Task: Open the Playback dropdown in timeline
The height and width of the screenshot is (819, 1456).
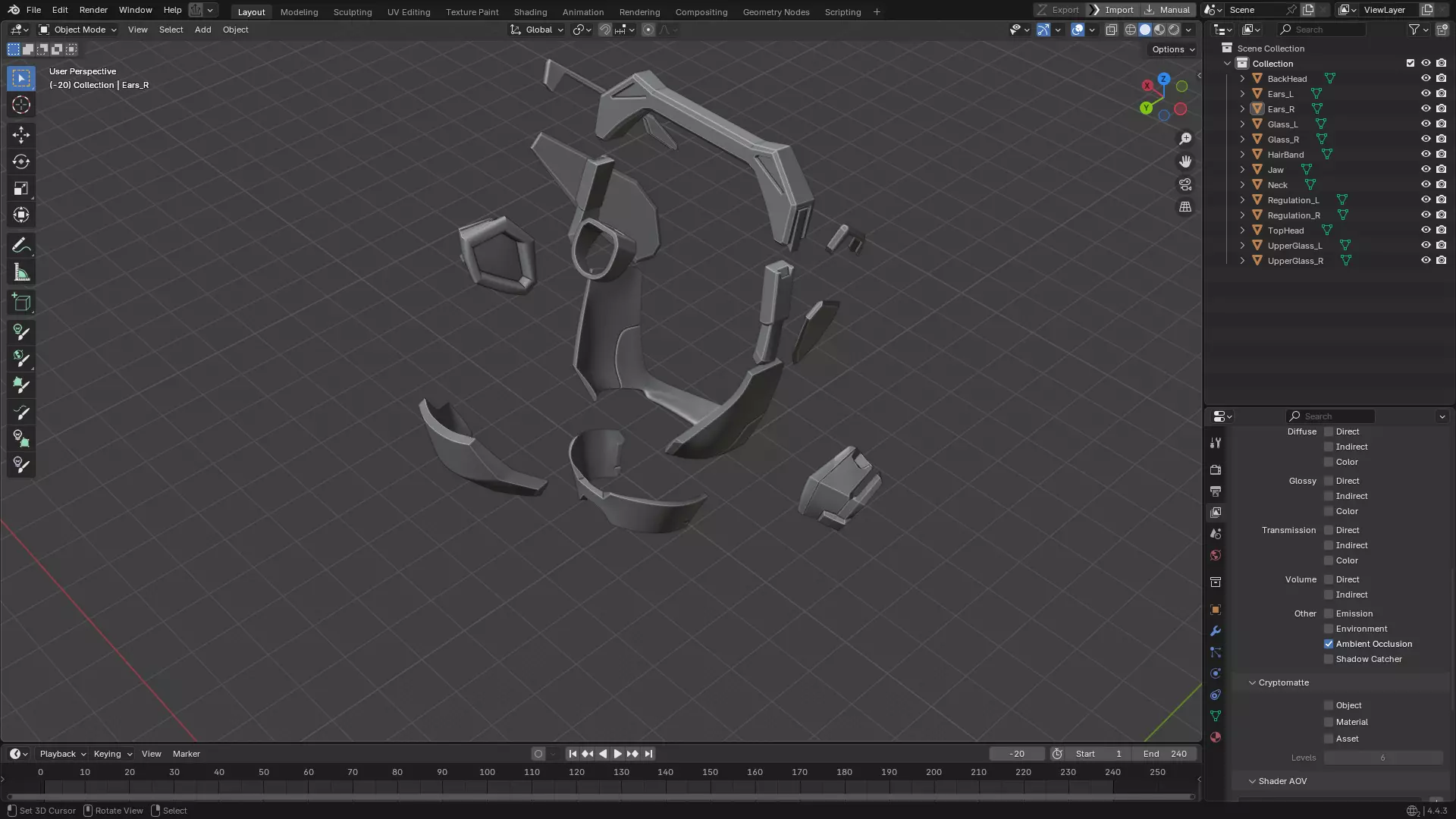Action: pos(63,754)
